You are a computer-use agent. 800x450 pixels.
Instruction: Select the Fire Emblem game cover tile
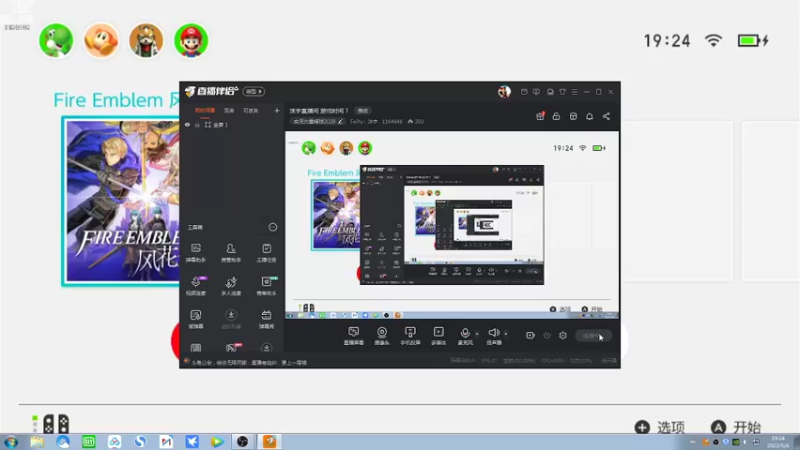[x=120, y=201]
